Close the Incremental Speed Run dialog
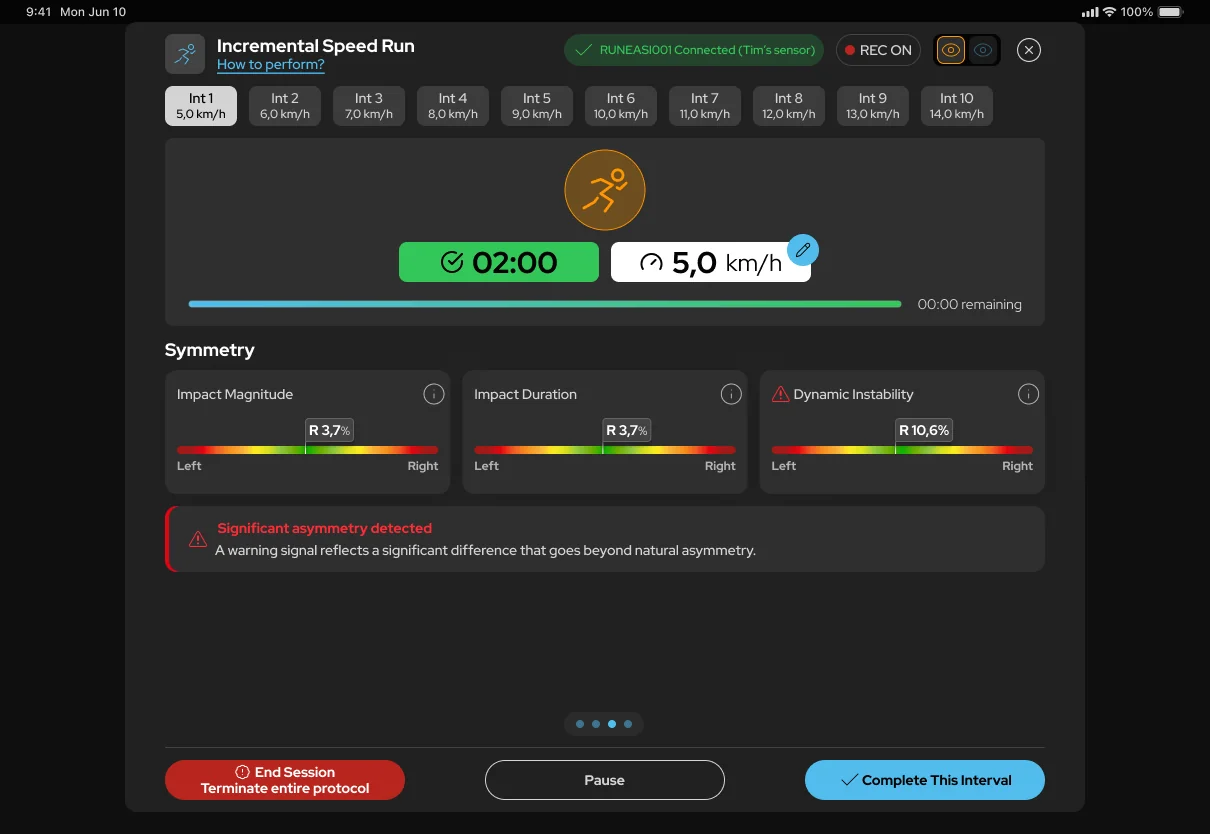Viewport: 1210px width, 834px height. [1029, 50]
